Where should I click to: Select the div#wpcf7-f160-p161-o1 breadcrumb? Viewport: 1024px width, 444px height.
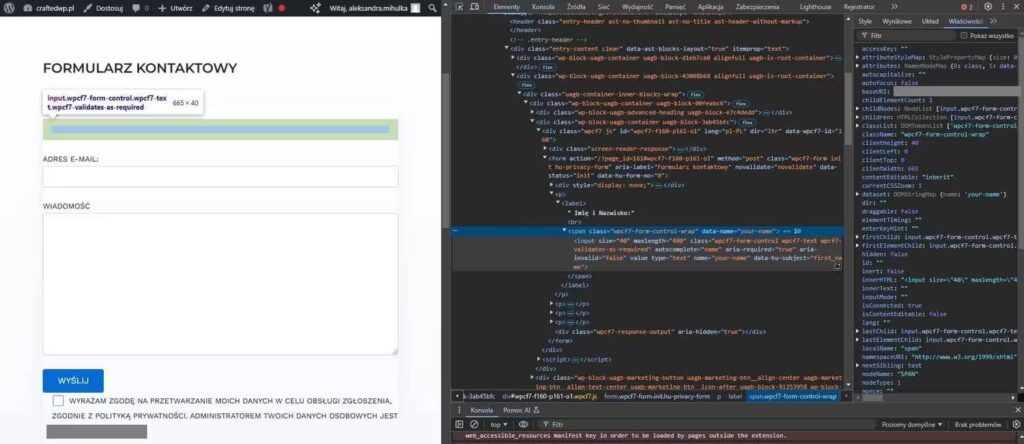[549, 396]
